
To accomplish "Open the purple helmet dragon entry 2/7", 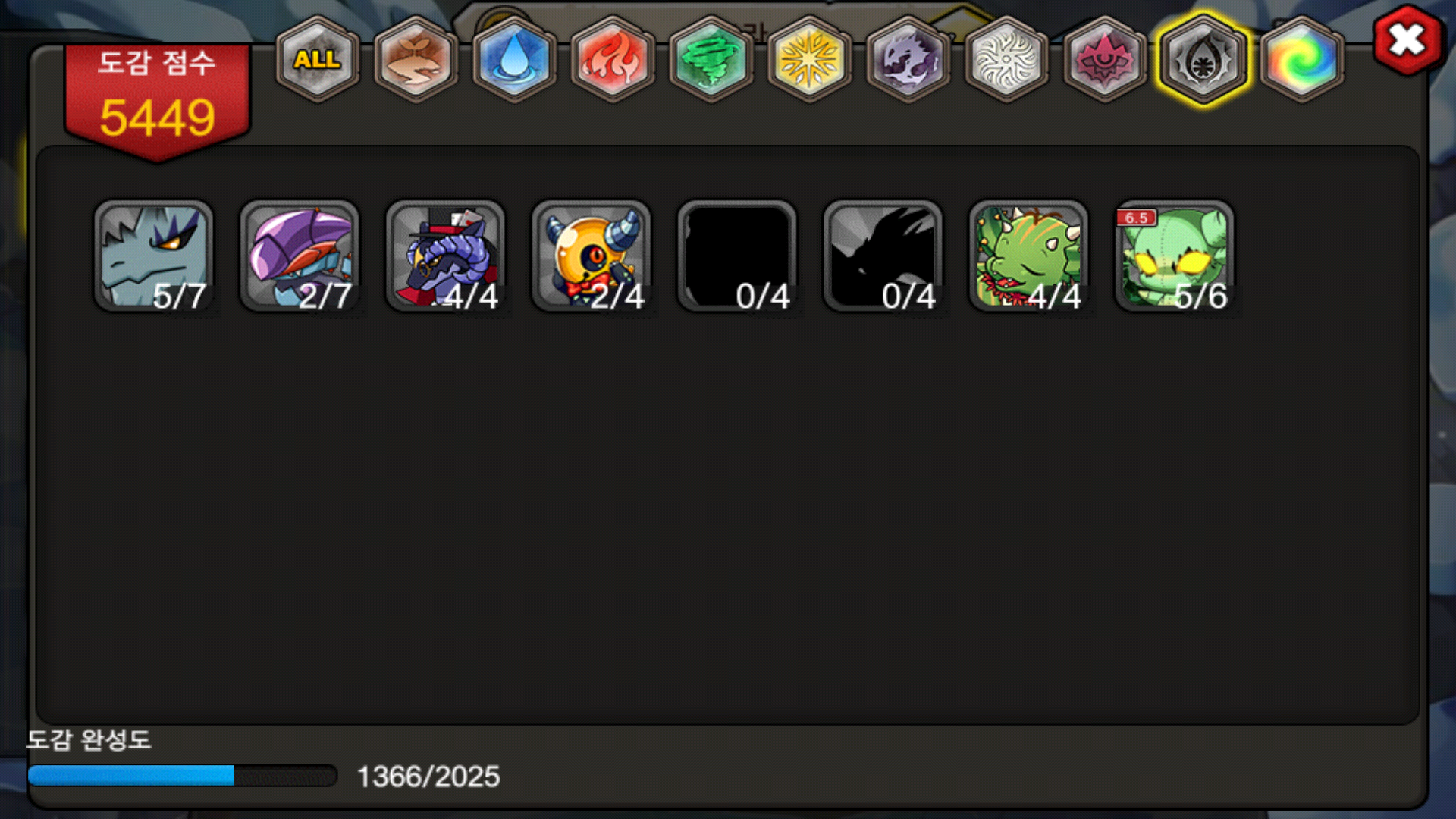I will click(x=300, y=256).
